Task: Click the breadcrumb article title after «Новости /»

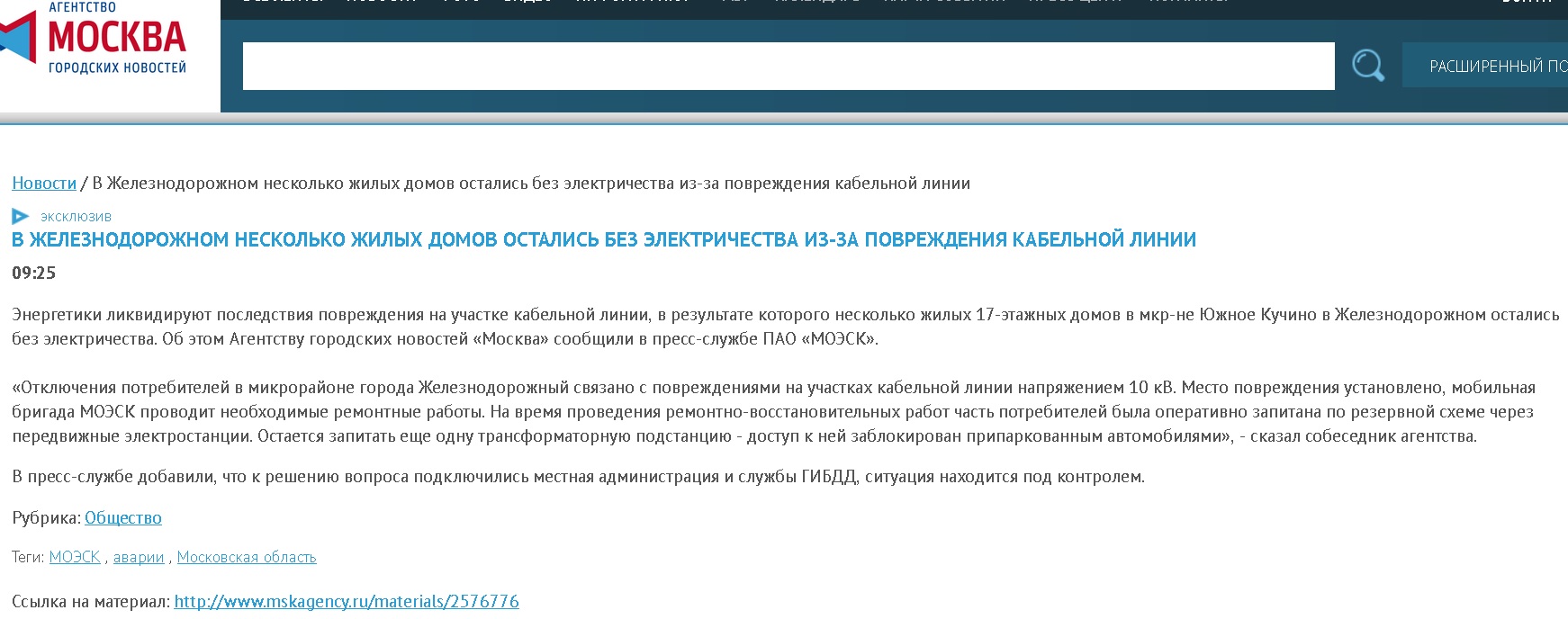Action: click(531, 184)
